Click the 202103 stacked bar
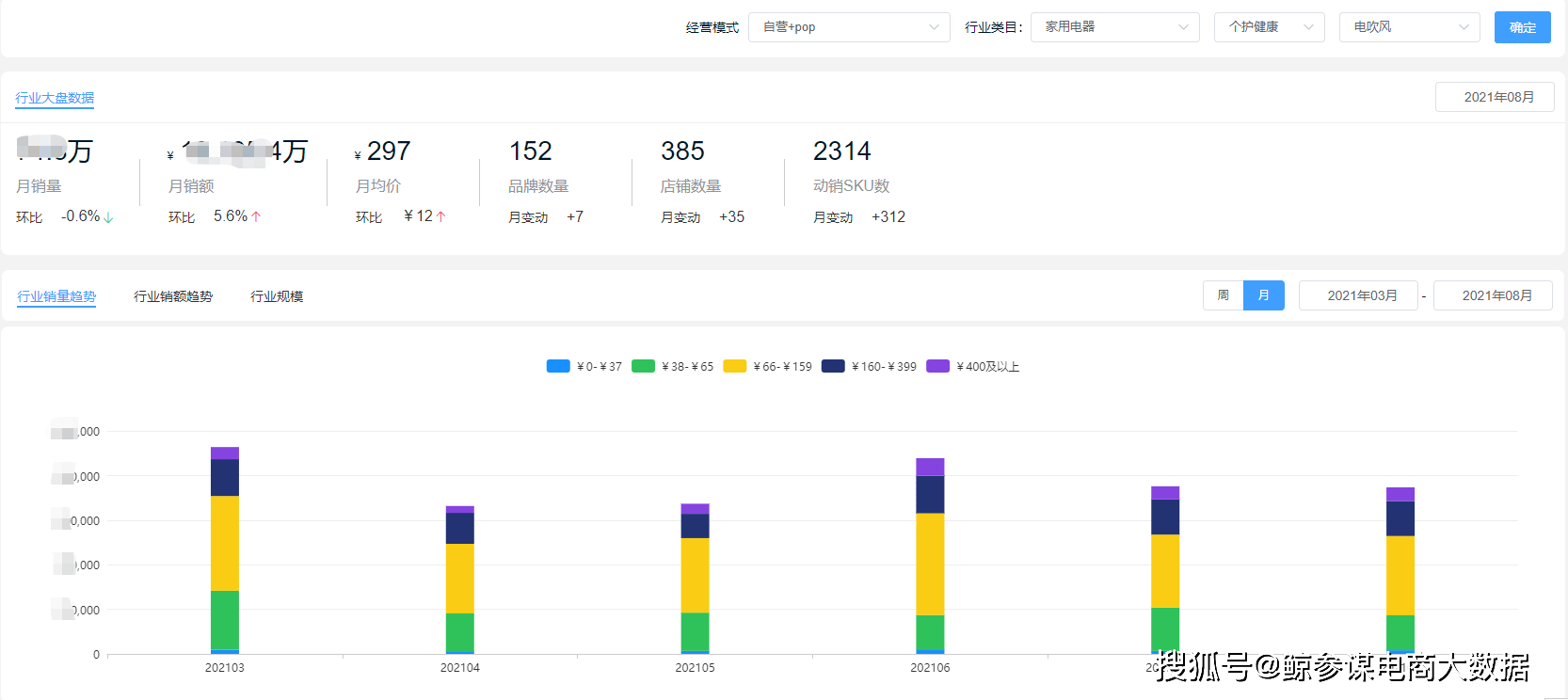Image resolution: width=1568 pixels, height=700 pixels. (x=225, y=550)
